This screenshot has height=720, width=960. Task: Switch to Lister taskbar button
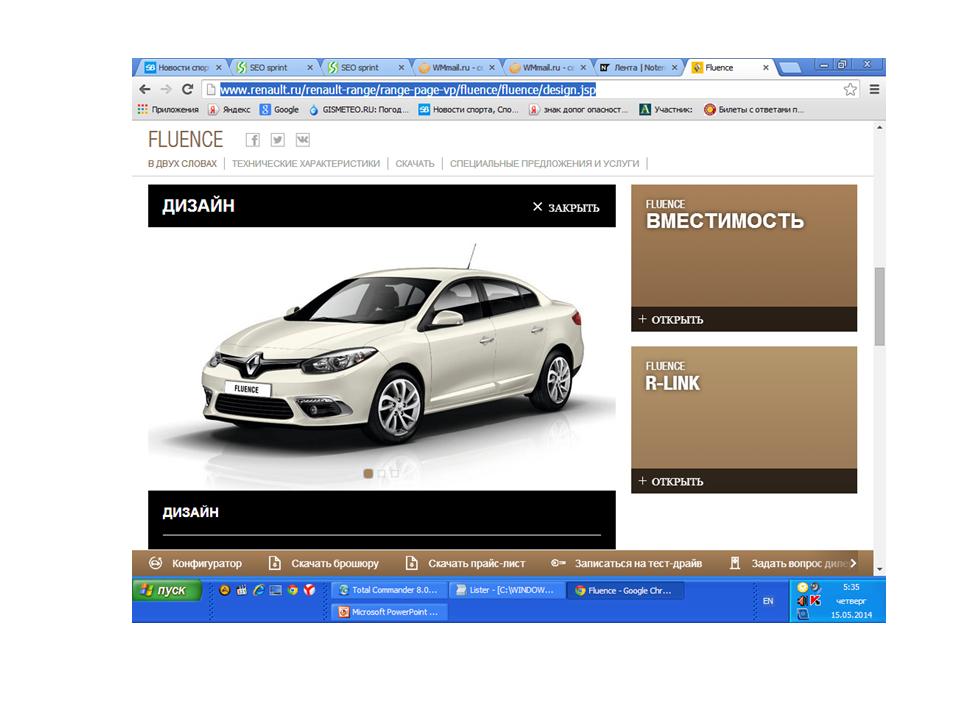pyautogui.click(x=506, y=590)
